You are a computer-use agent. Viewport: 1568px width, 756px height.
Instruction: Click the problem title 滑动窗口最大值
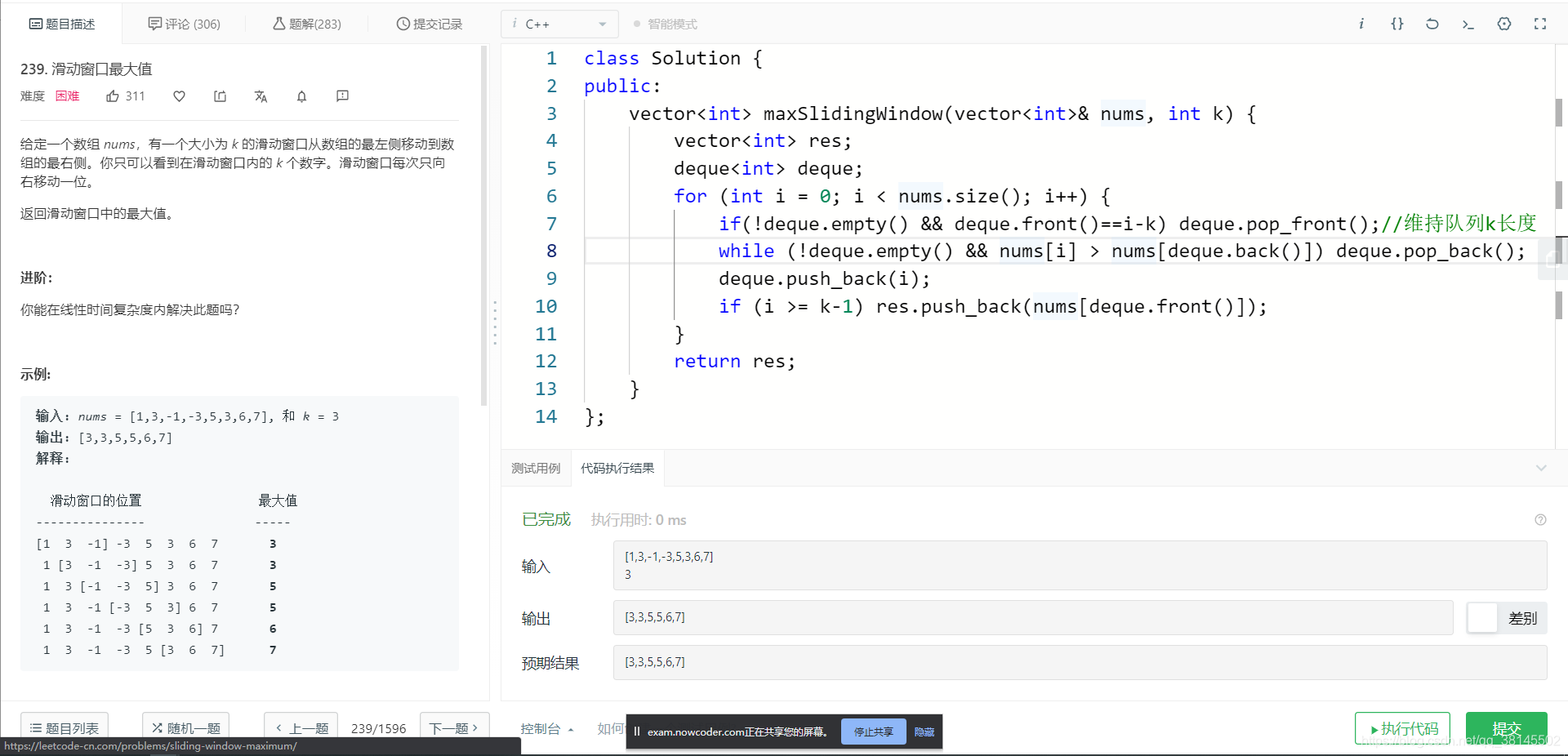pos(101,69)
